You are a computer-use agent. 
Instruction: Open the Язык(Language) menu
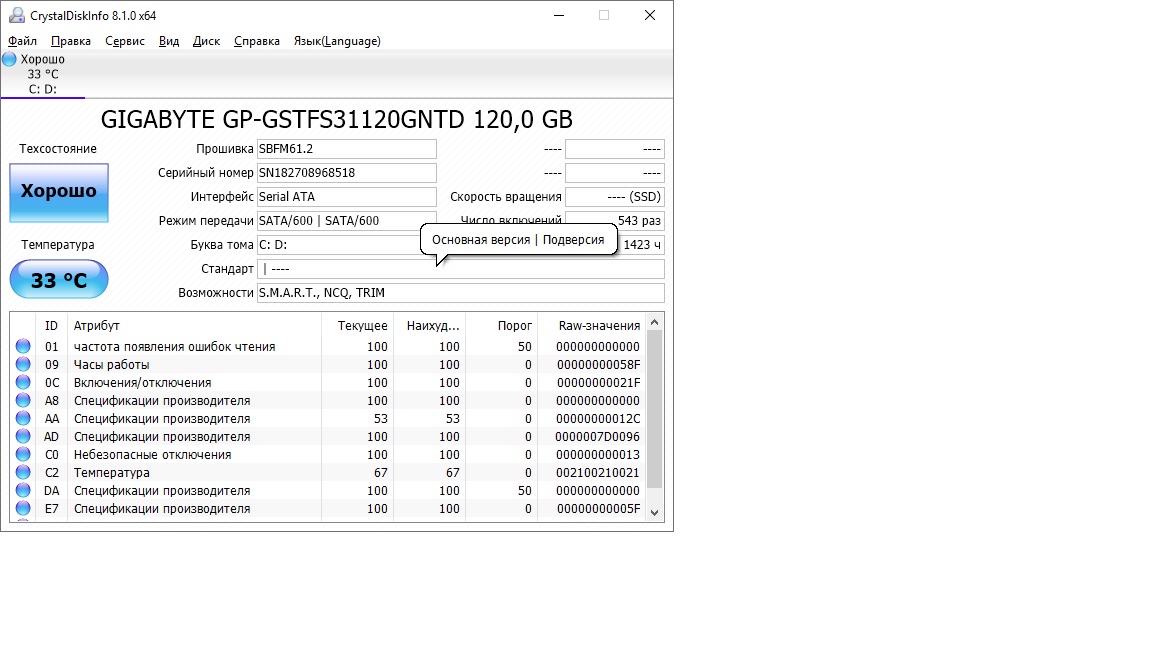pos(336,41)
